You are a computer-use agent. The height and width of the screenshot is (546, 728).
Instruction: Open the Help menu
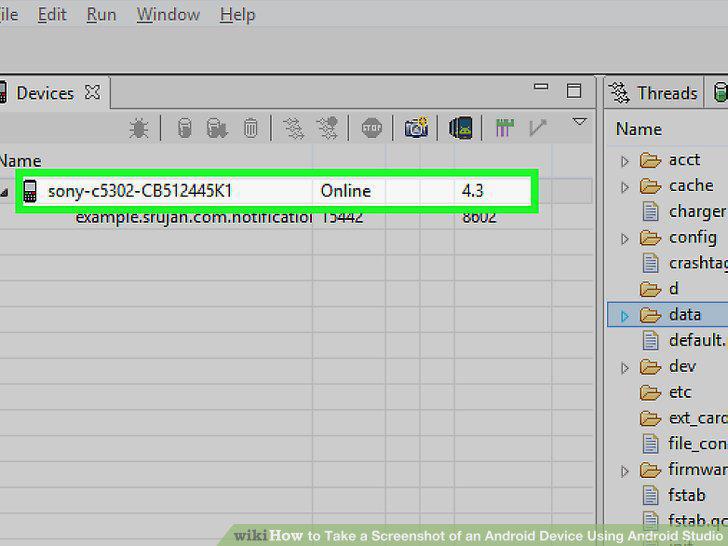(238, 15)
